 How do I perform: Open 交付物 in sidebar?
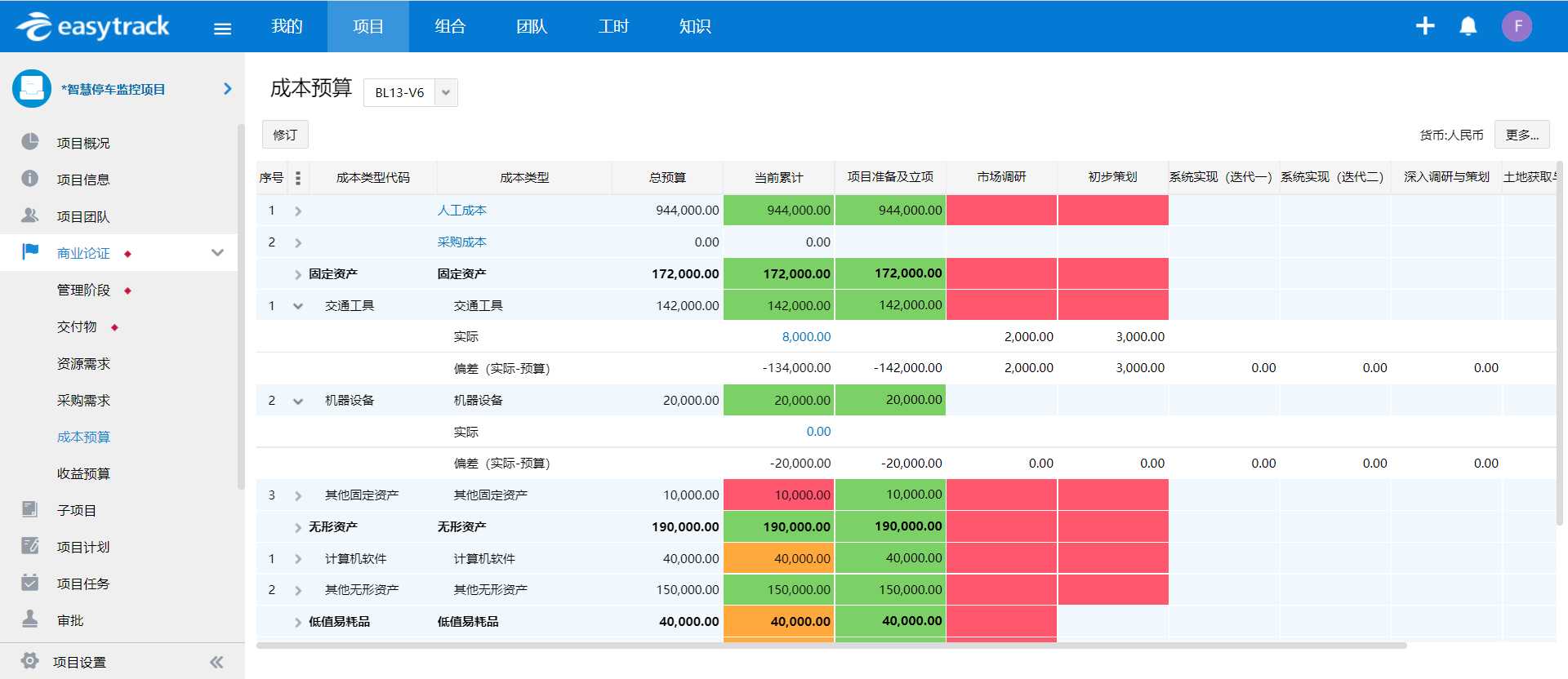[77, 326]
